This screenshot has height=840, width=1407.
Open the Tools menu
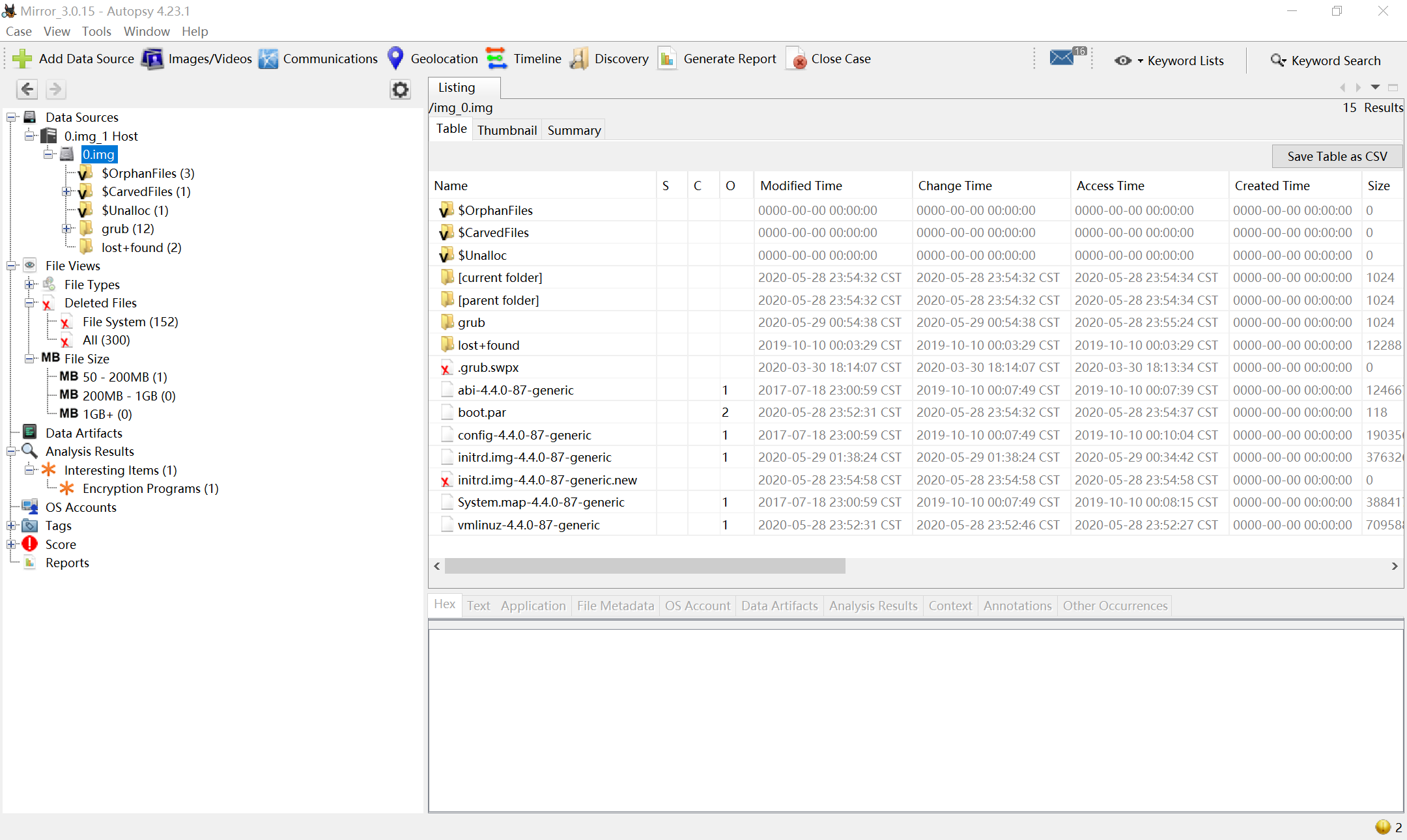[x=96, y=31]
